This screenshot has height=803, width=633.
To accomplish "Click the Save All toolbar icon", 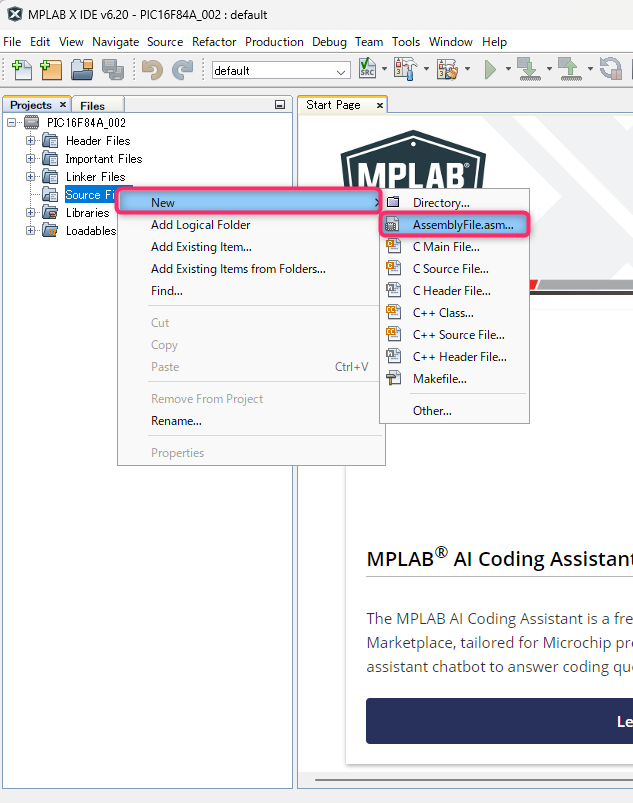I will pos(113,70).
